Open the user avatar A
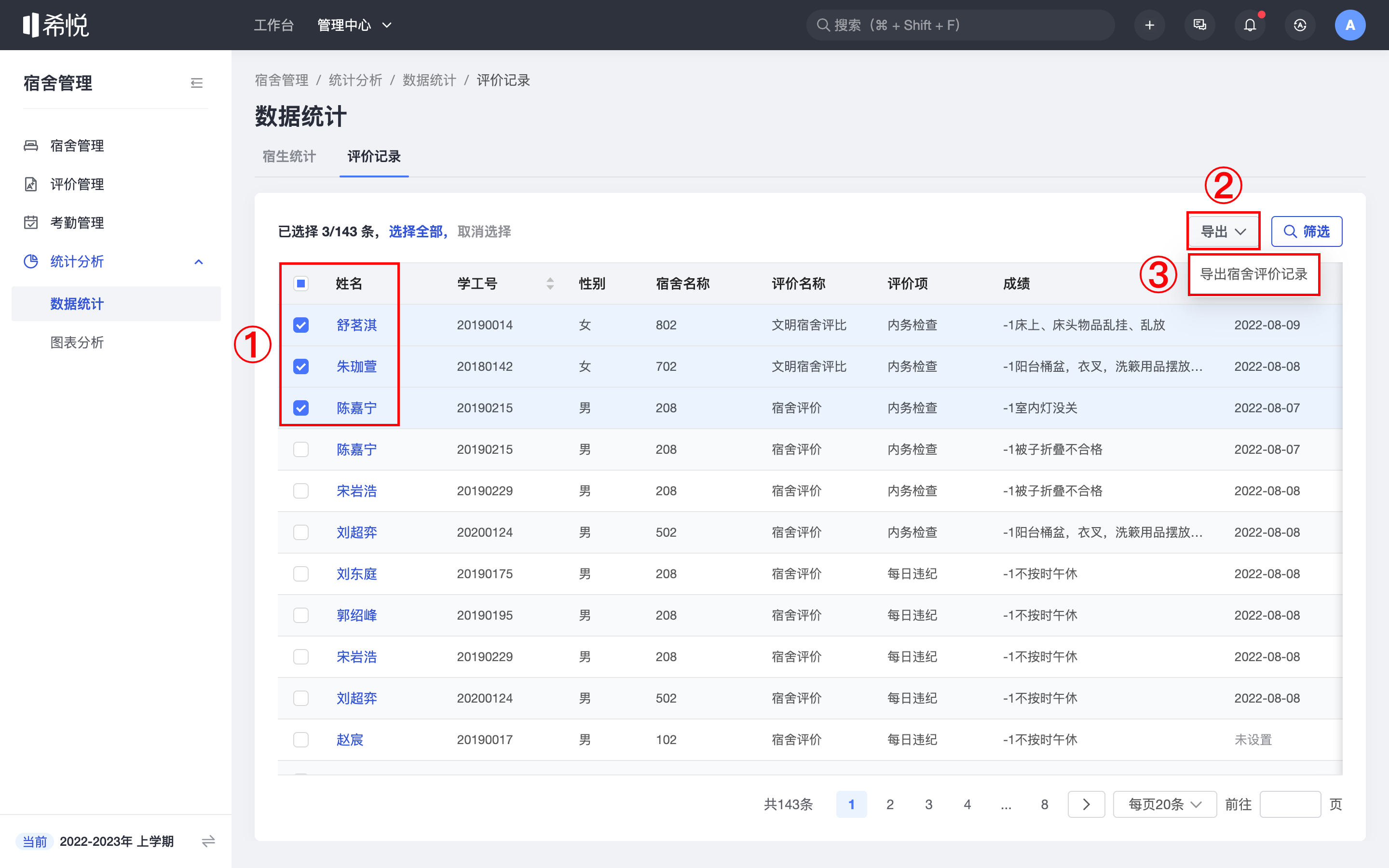The image size is (1389, 868). point(1350,25)
